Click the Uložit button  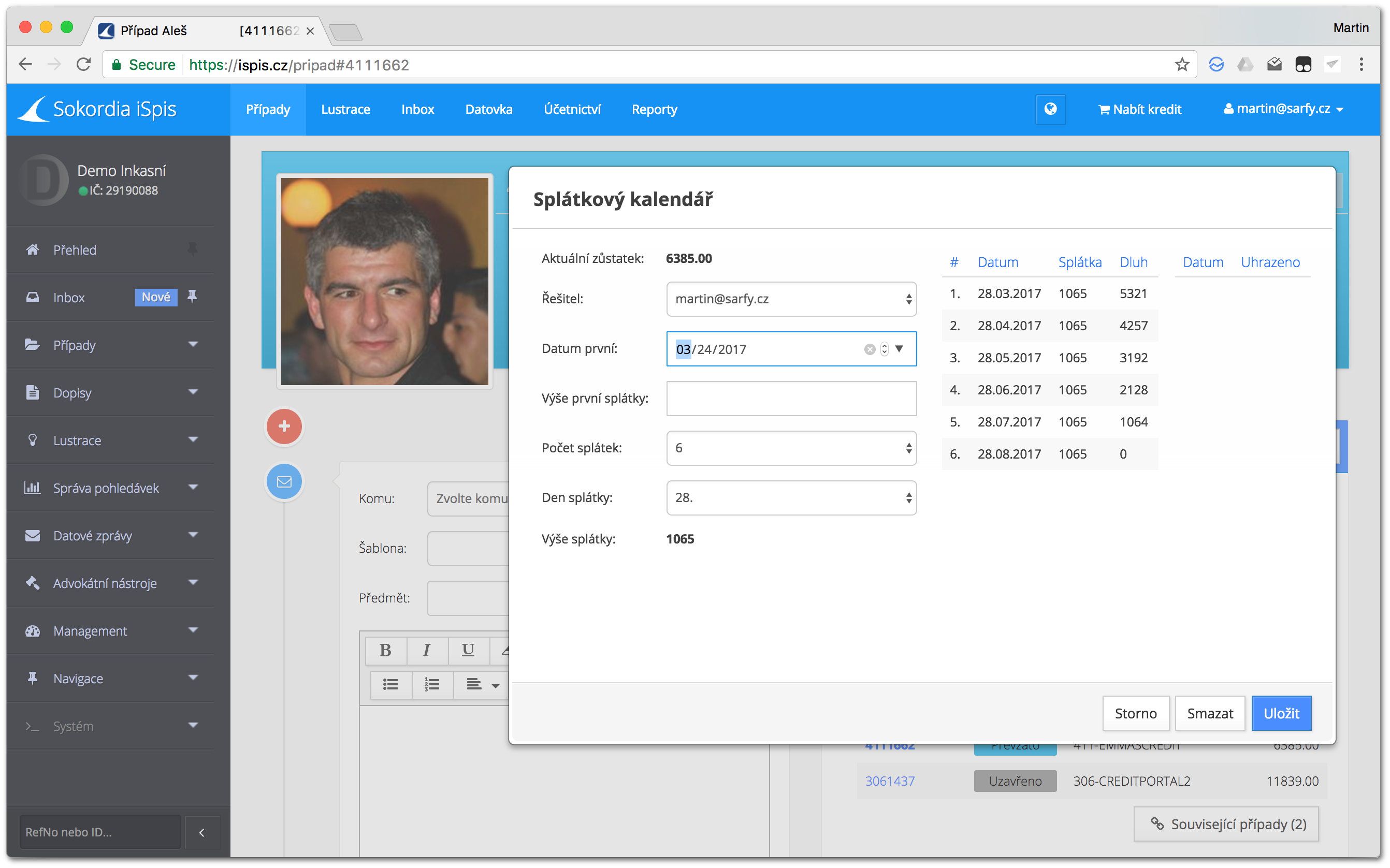(1281, 713)
